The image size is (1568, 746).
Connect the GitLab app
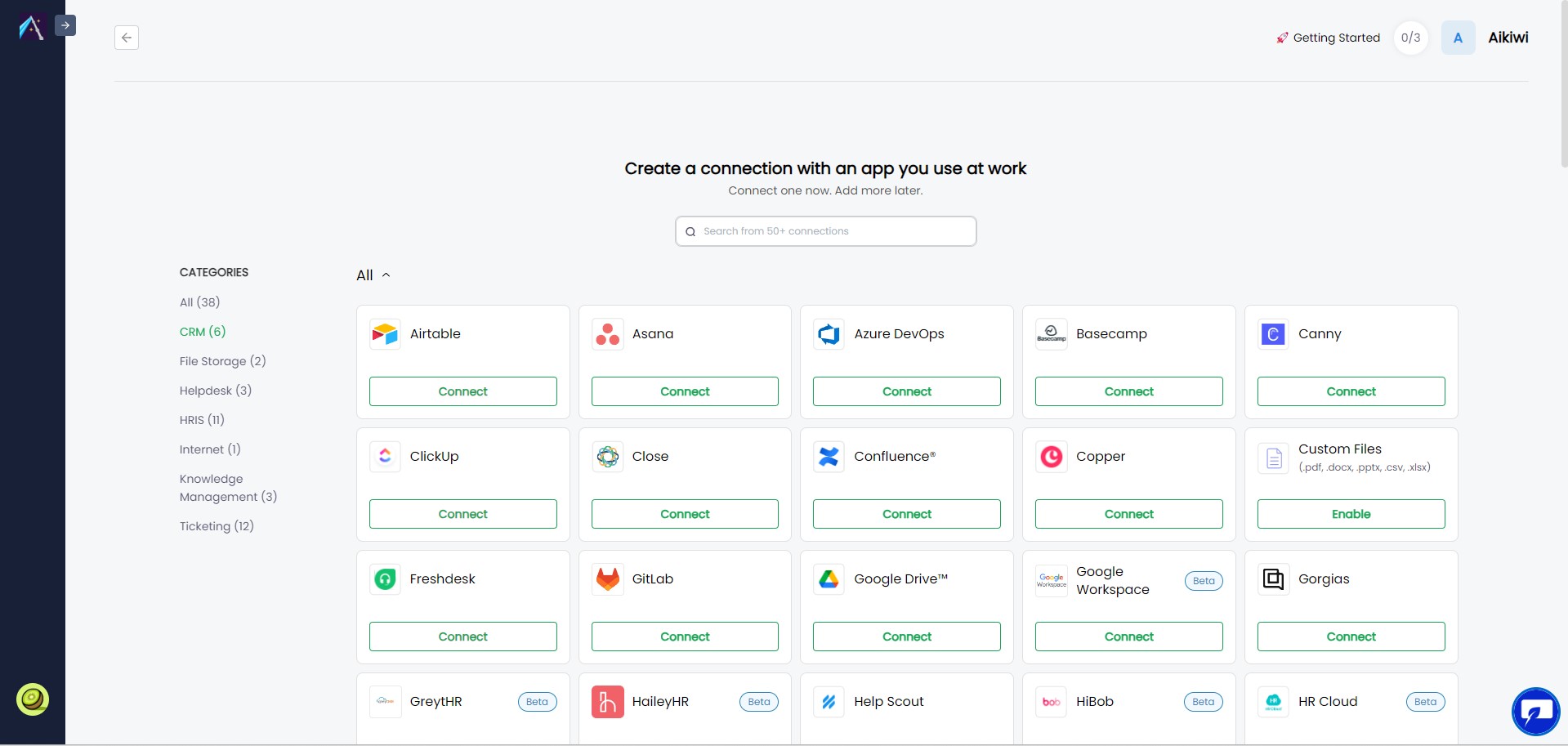(685, 637)
